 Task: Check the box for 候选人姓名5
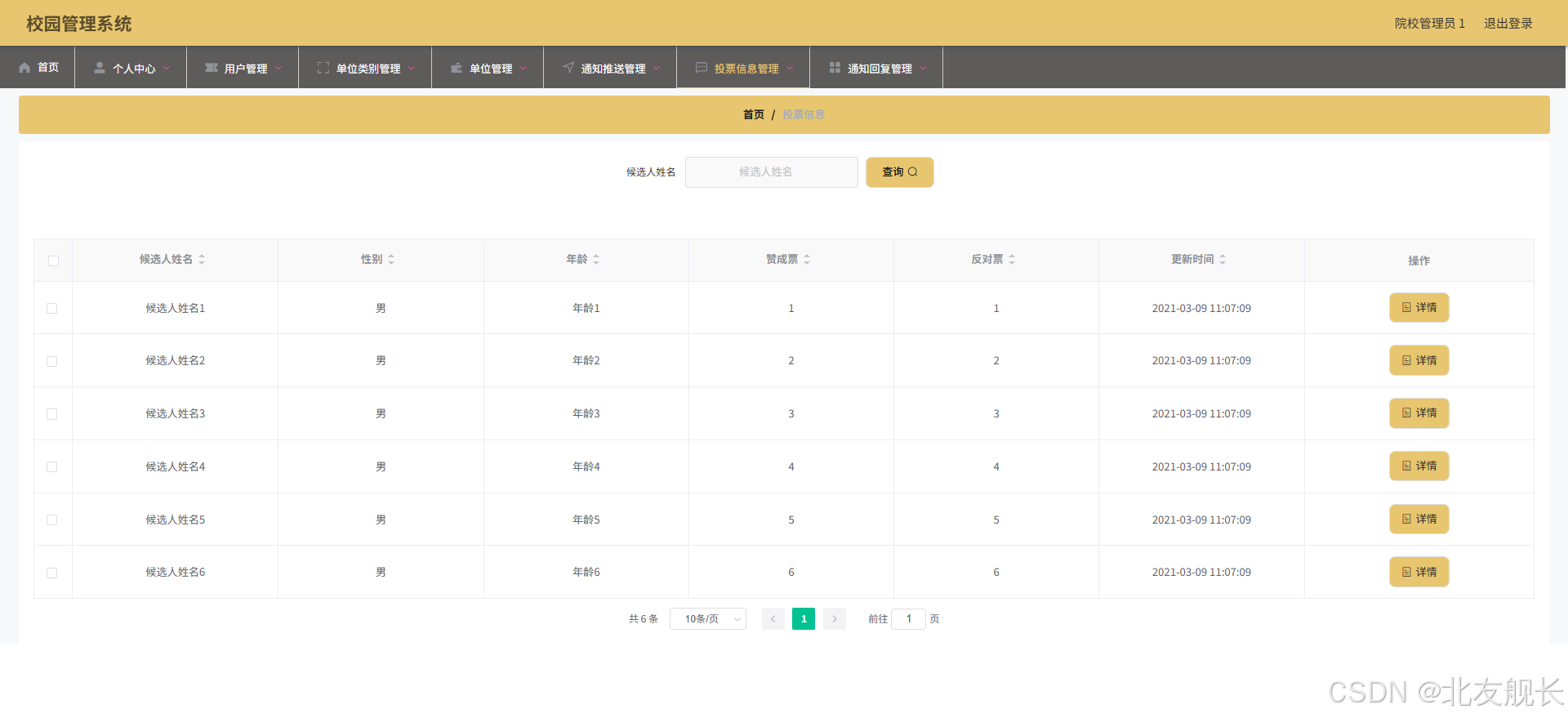[52, 520]
